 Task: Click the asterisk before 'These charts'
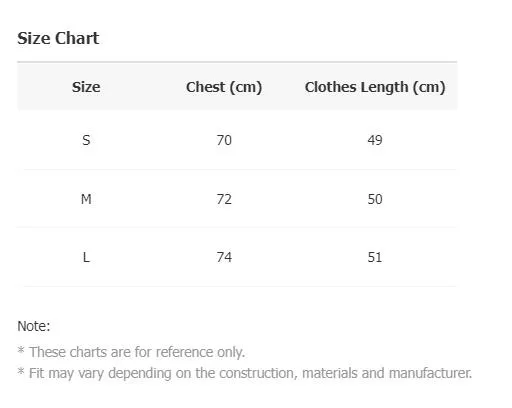(21, 350)
